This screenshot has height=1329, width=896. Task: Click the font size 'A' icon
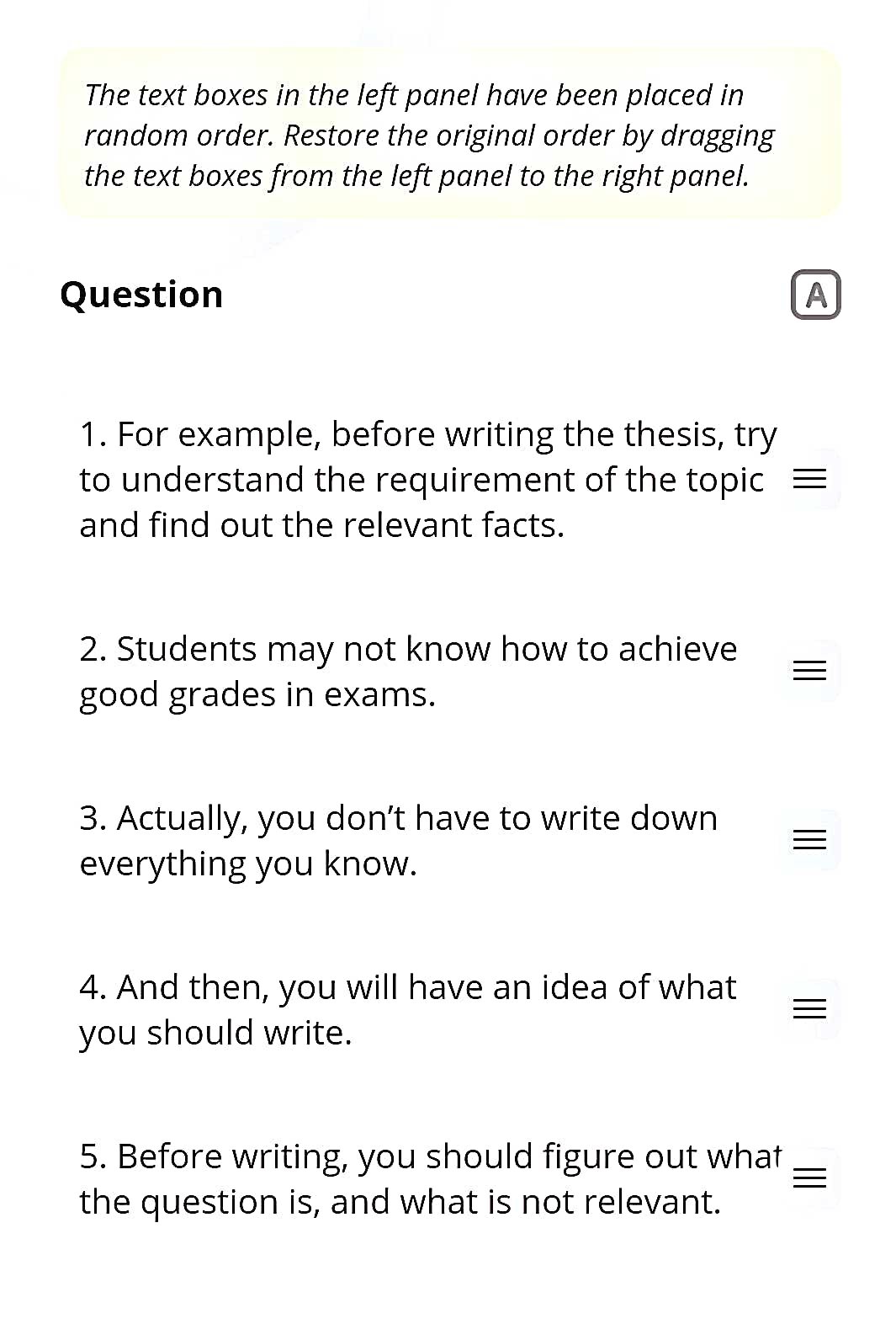click(815, 295)
